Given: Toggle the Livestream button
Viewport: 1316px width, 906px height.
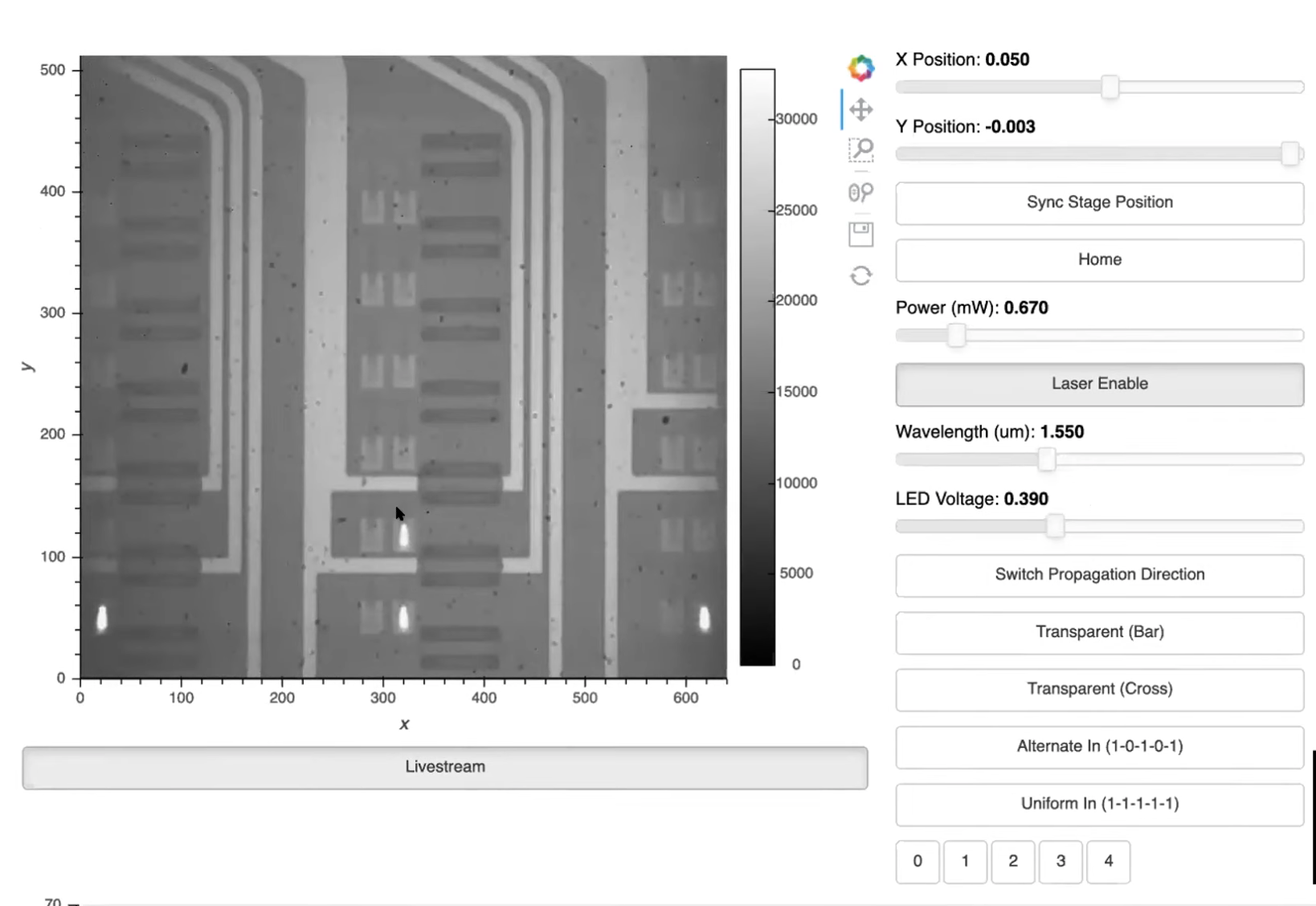Looking at the screenshot, I should tap(444, 767).
